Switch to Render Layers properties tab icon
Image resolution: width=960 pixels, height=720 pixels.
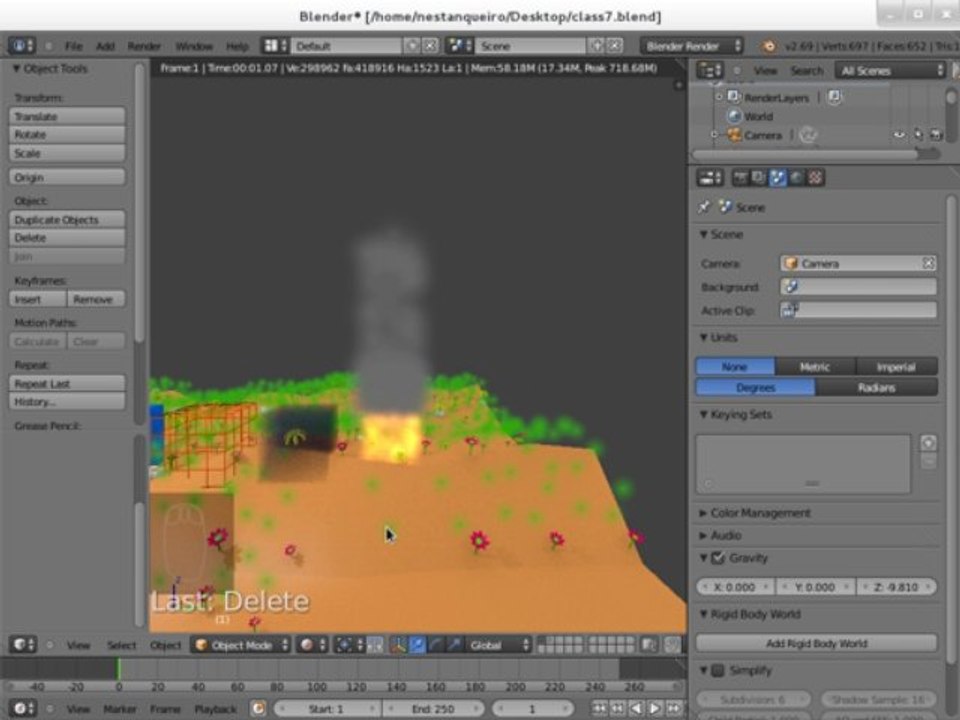[x=759, y=178]
